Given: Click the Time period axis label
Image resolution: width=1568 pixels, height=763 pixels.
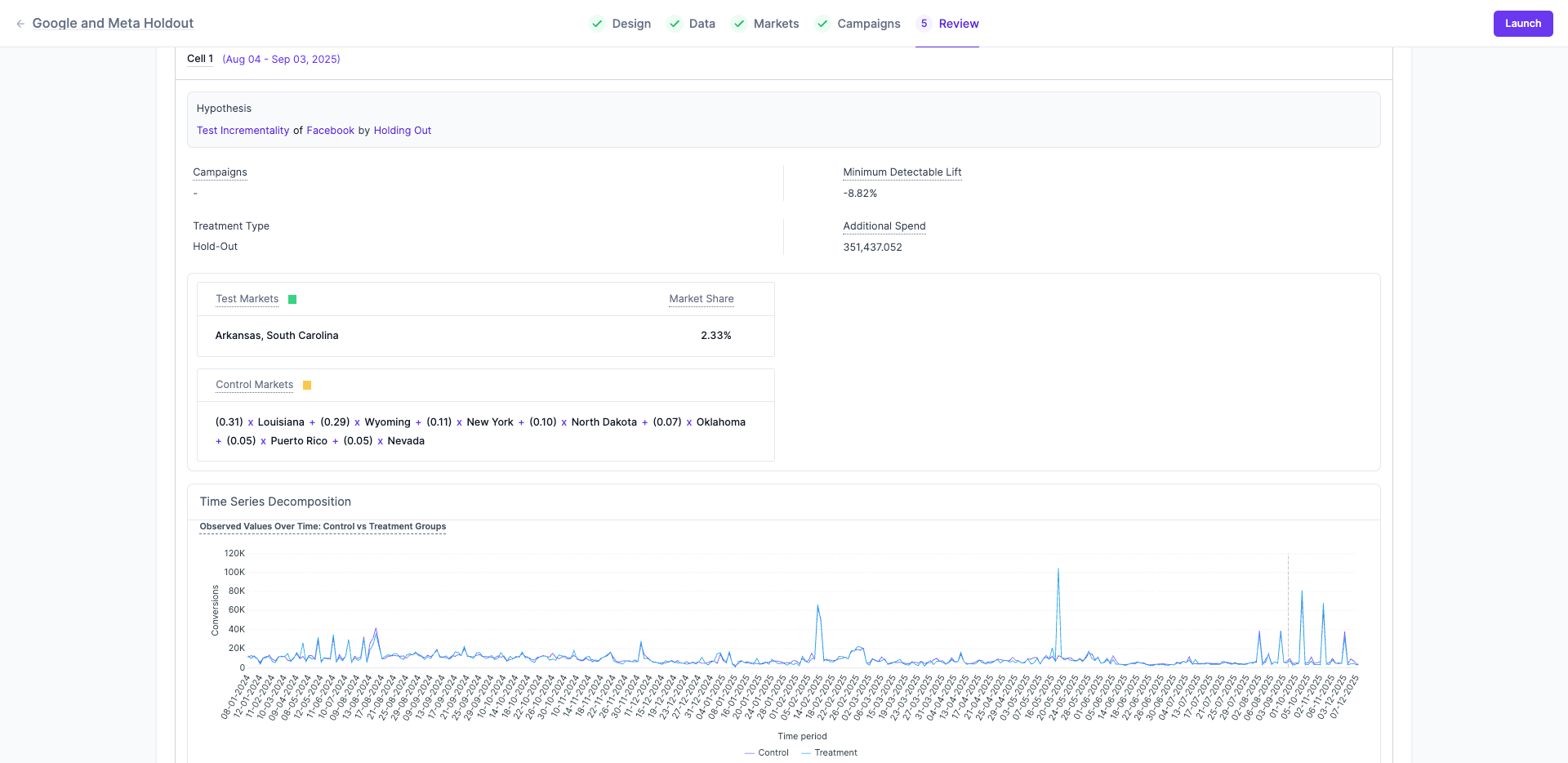Looking at the screenshot, I should [802, 737].
